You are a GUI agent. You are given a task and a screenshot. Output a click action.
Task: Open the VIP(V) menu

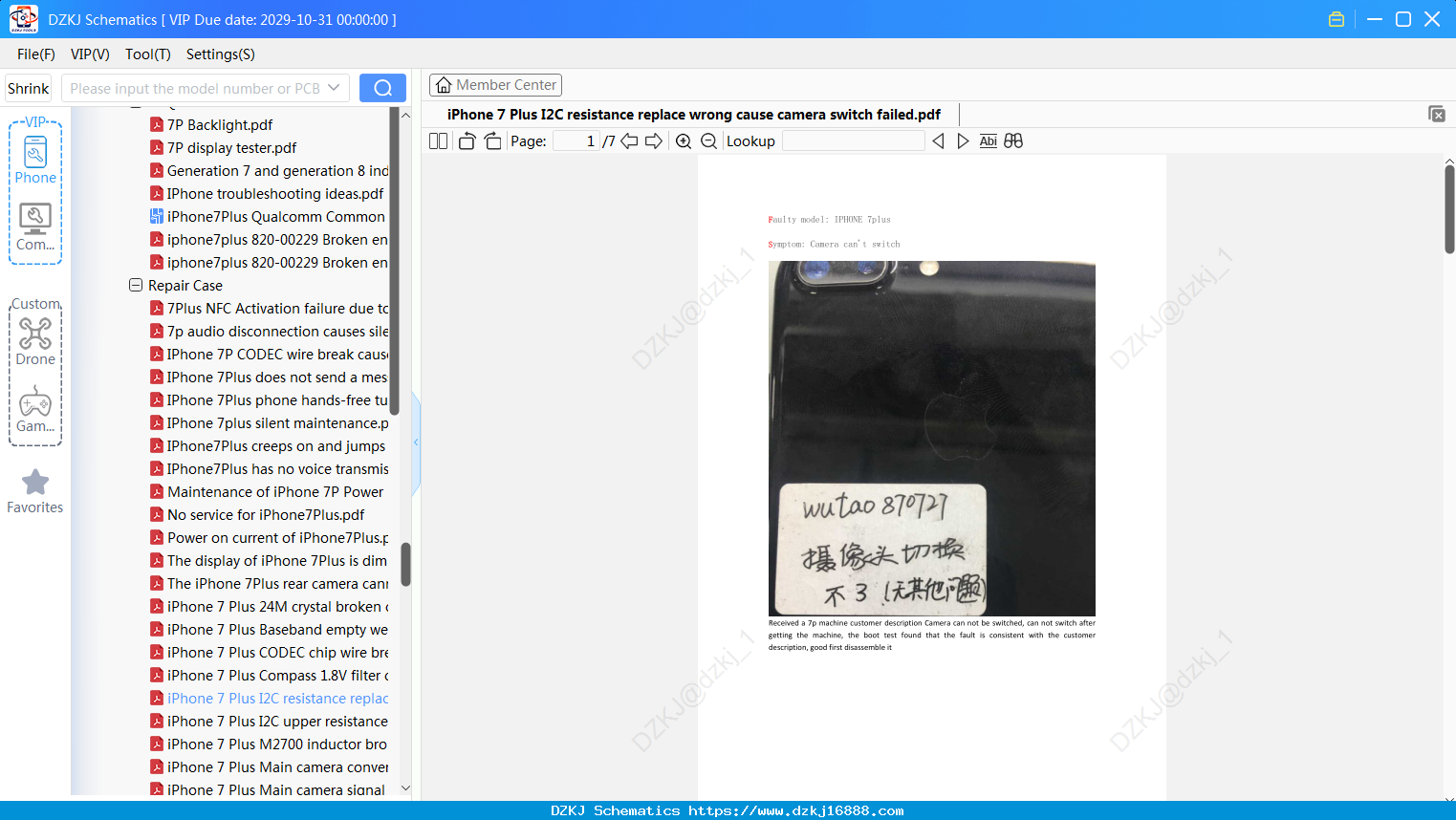[x=90, y=54]
